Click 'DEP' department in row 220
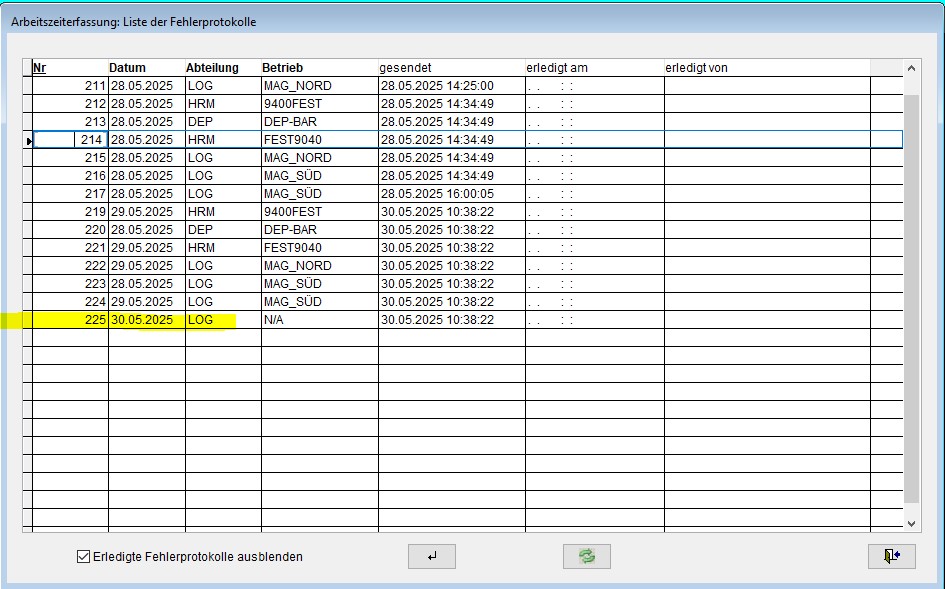This screenshot has height=589, width=945. [200, 230]
